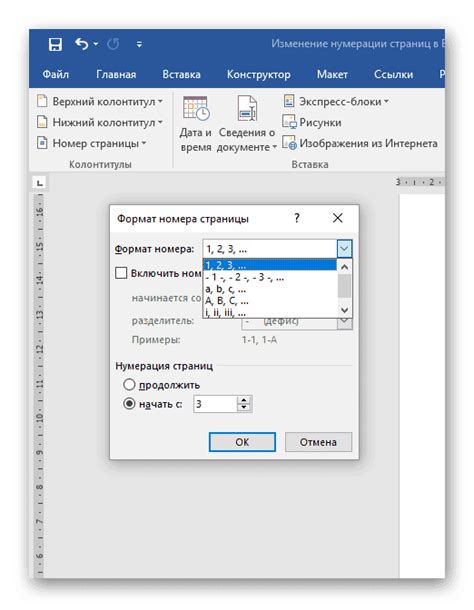Click the format list scrollbar thumb
This screenshot has height=610, width=474.
344,286
